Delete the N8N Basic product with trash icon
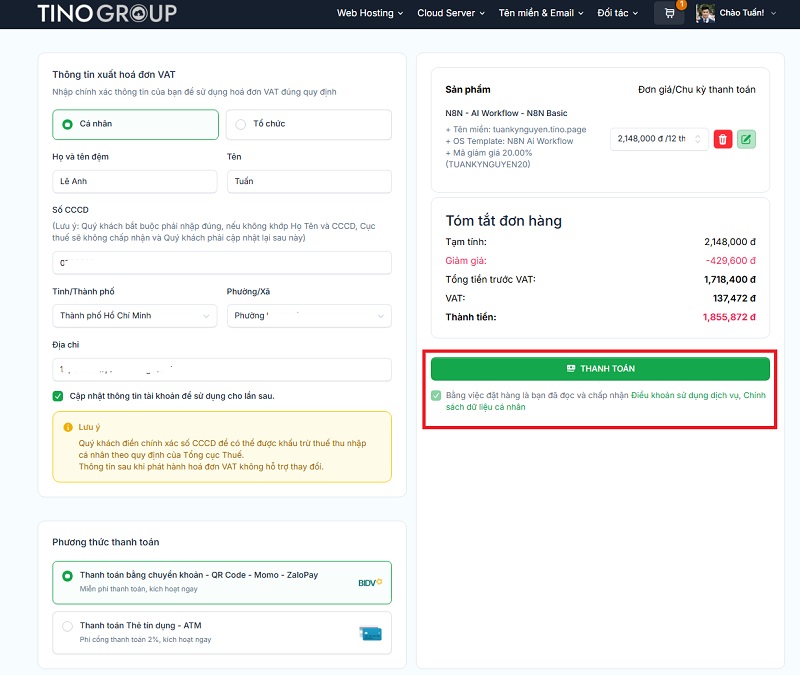Screen dimensions: 800x675 click(x=723, y=139)
